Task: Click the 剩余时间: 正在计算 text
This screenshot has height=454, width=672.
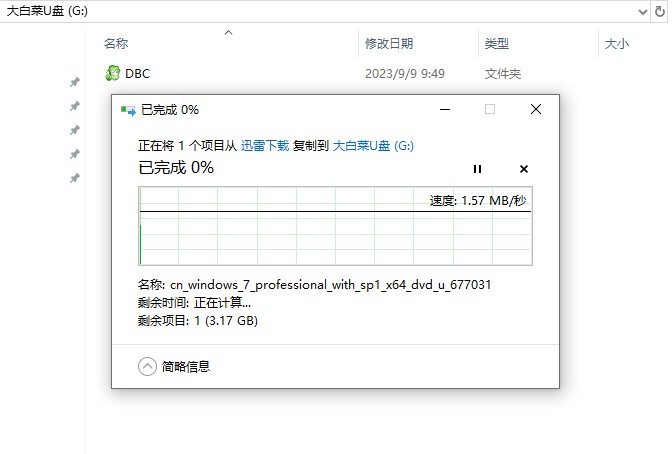Action: (x=194, y=303)
